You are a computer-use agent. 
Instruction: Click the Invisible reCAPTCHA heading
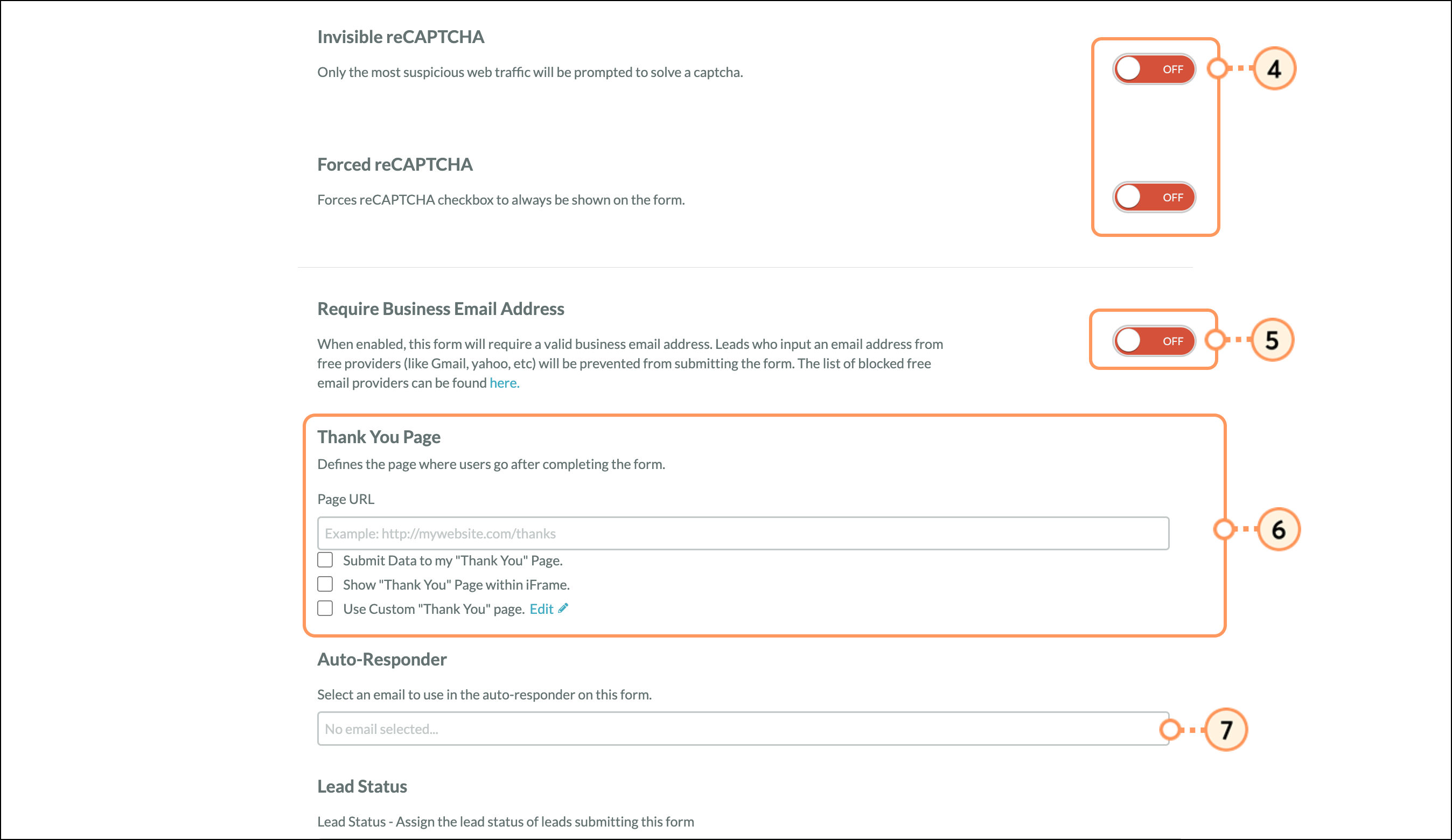point(401,38)
